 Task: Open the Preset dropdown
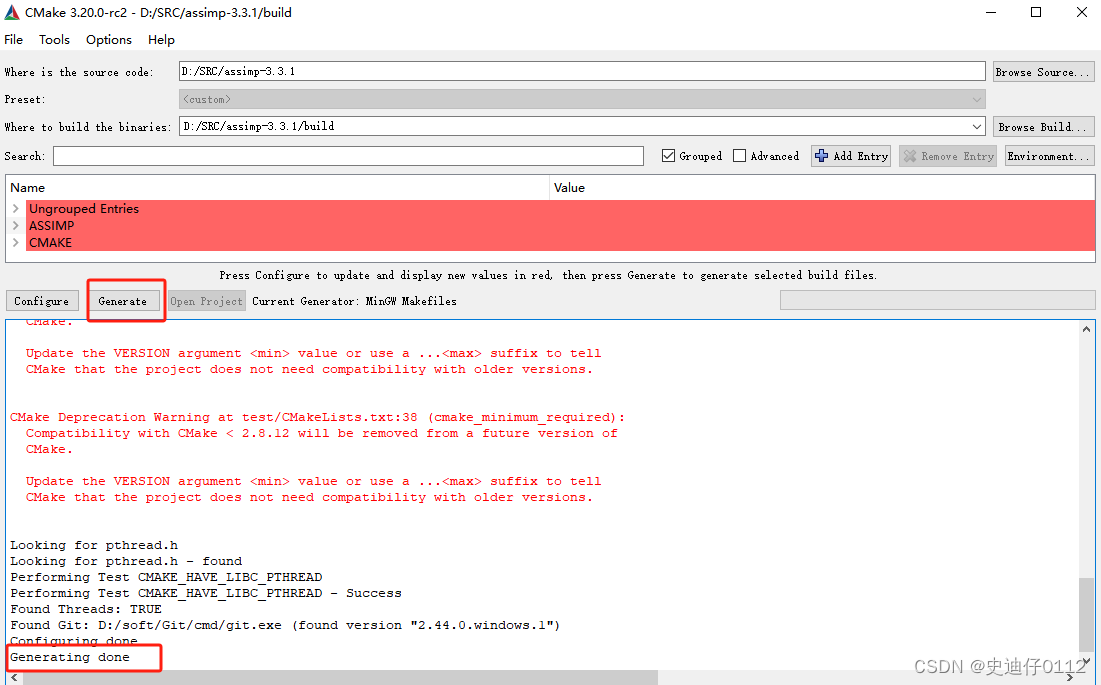point(977,99)
